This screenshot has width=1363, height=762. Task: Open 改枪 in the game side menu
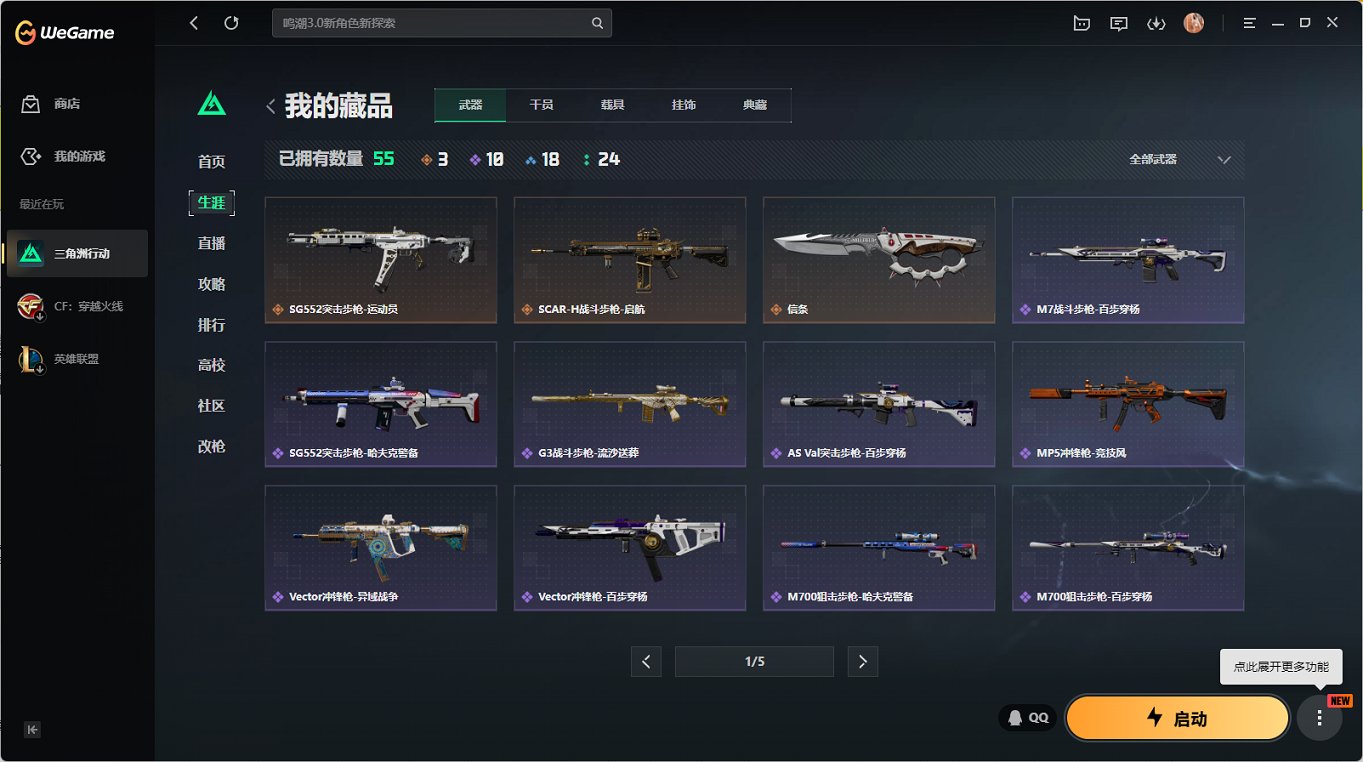point(211,447)
